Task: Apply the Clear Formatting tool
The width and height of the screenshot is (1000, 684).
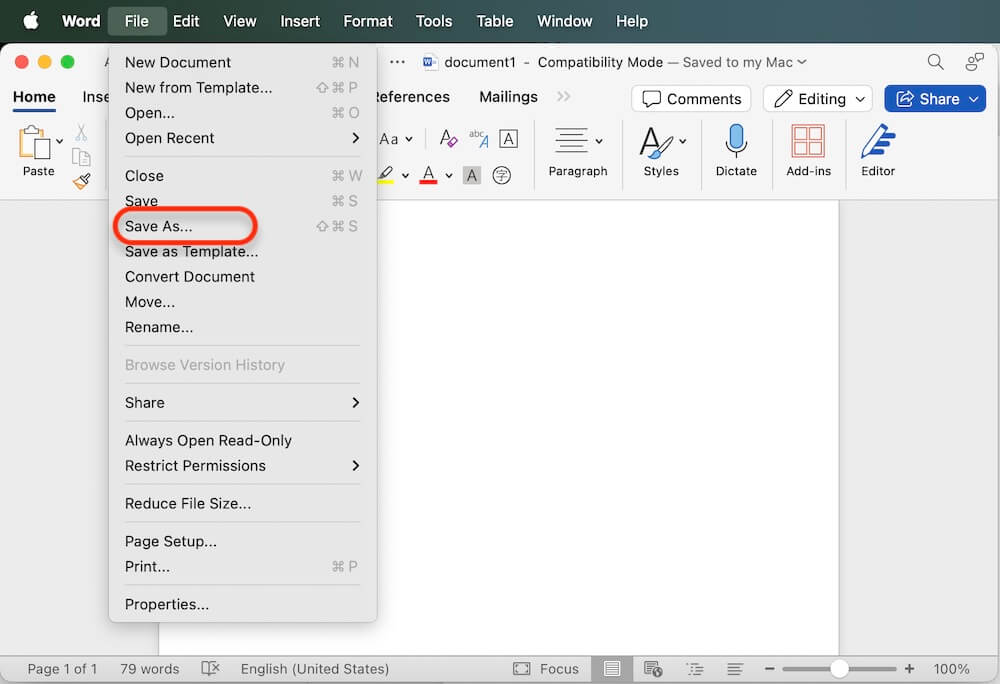Action: 447,138
